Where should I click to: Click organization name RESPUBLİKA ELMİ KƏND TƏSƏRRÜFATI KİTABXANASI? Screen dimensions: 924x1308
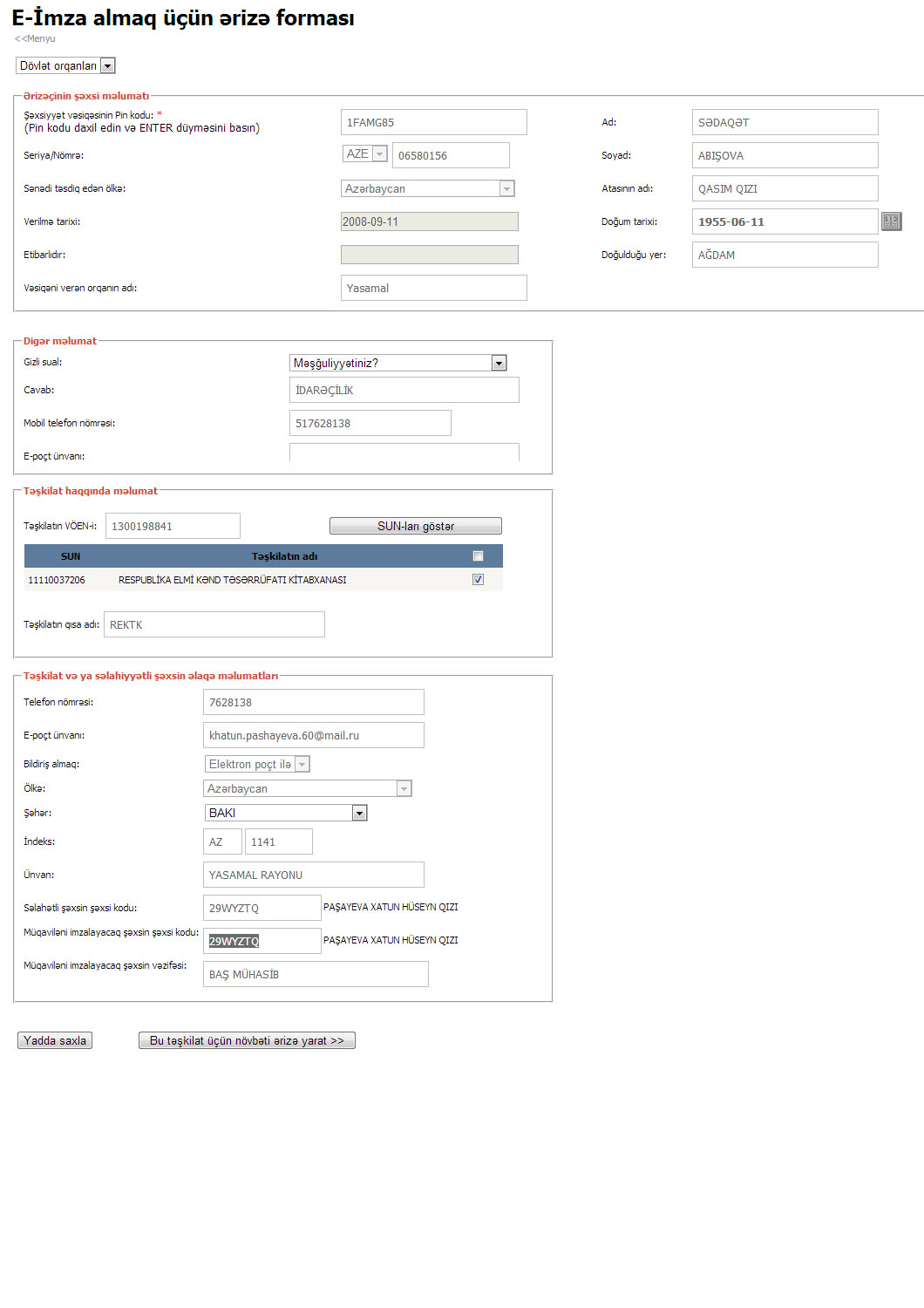[233, 580]
